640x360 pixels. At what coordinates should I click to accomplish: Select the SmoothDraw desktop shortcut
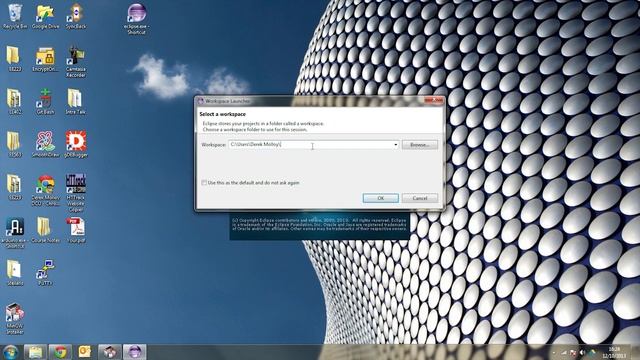tap(45, 144)
